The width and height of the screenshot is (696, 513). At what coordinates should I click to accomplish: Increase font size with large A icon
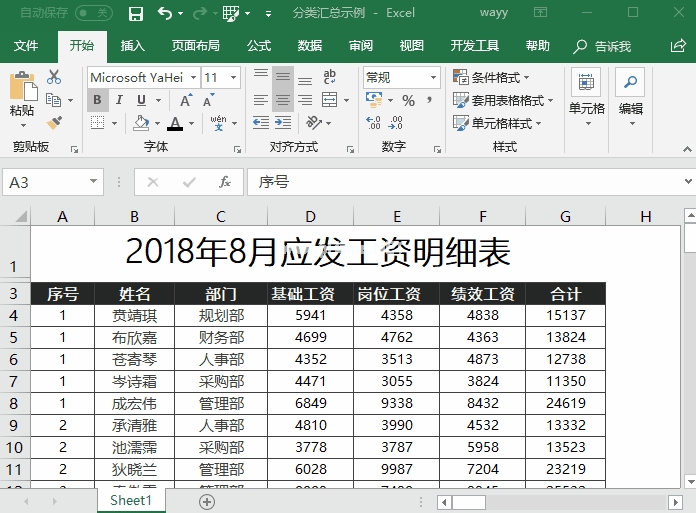186,100
